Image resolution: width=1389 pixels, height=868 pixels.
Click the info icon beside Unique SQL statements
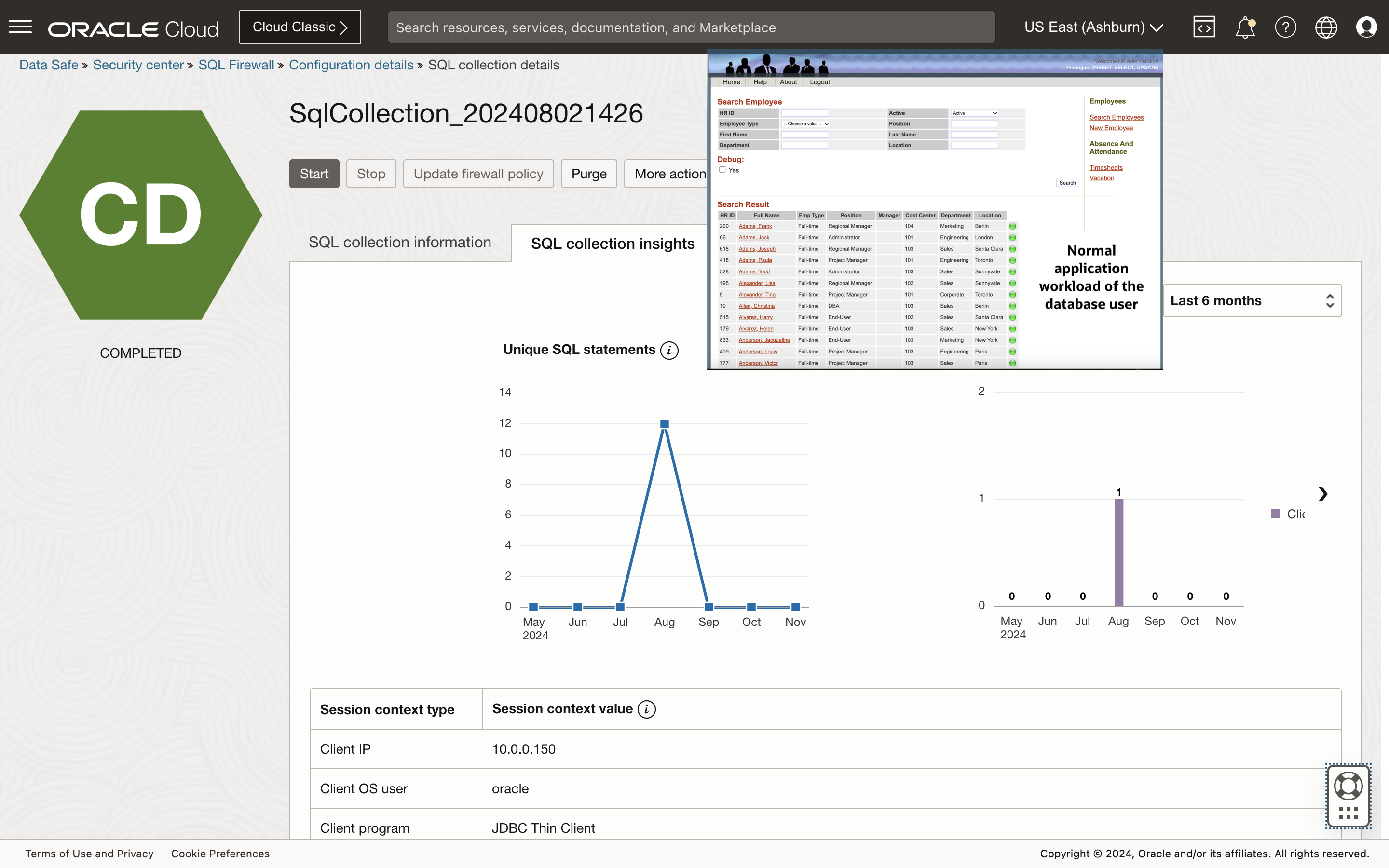point(668,350)
